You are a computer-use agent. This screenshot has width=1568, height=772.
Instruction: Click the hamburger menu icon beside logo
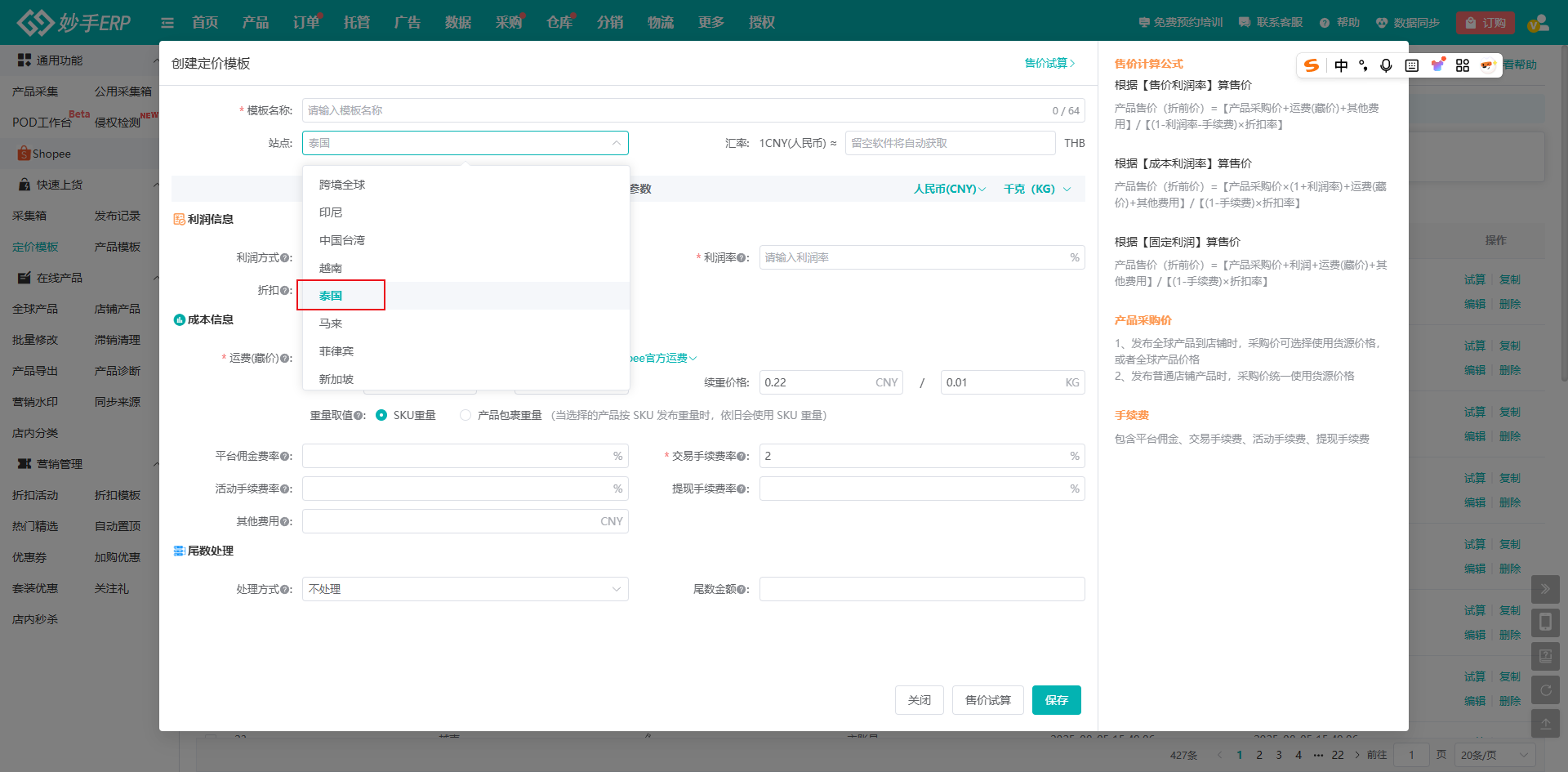click(167, 23)
